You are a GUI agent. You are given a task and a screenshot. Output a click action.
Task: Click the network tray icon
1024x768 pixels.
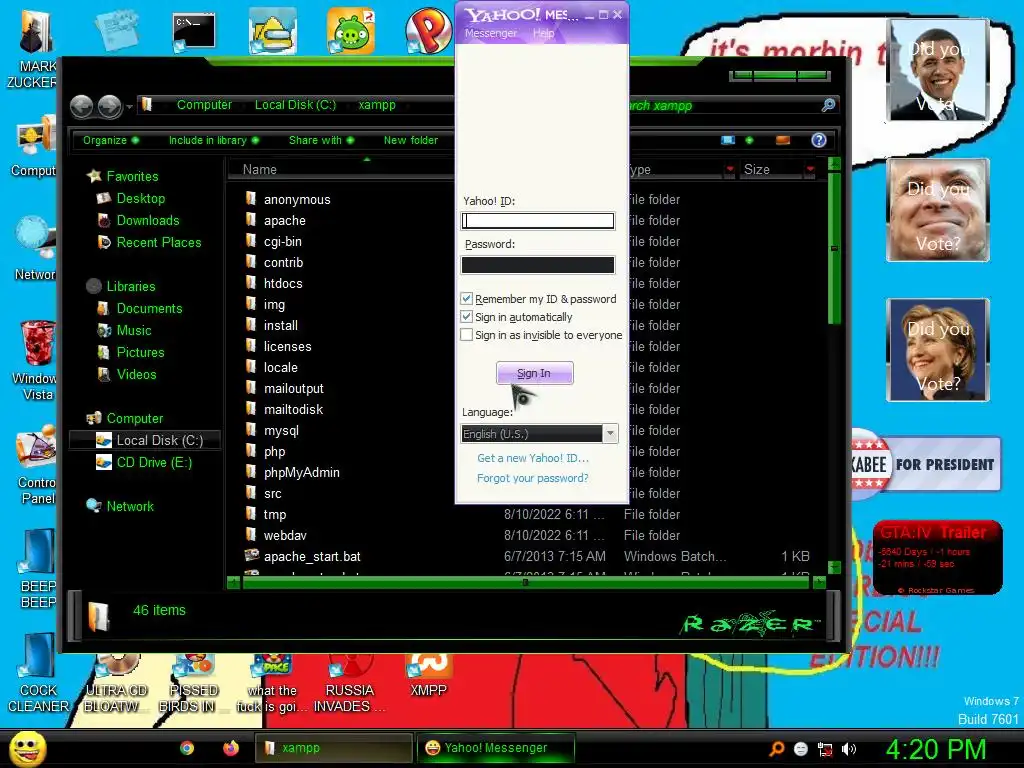coord(825,749)
